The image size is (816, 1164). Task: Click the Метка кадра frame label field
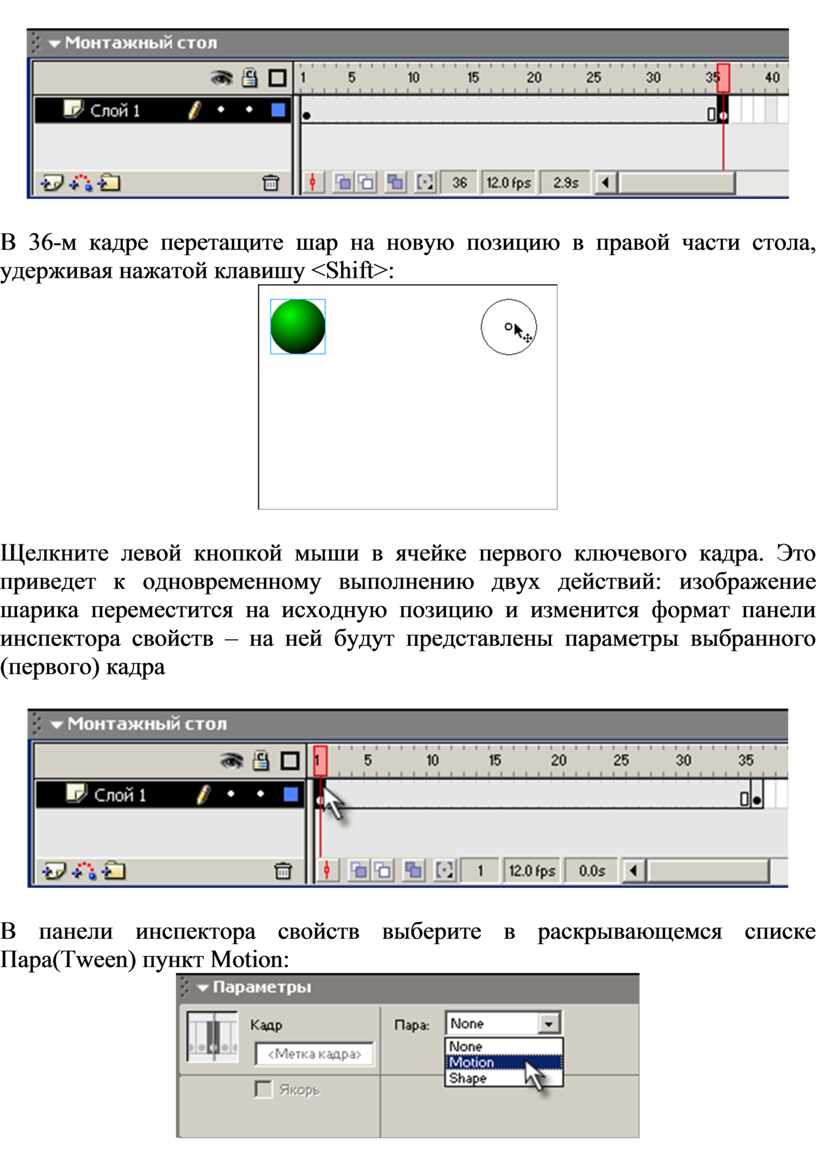[314, 1053]
